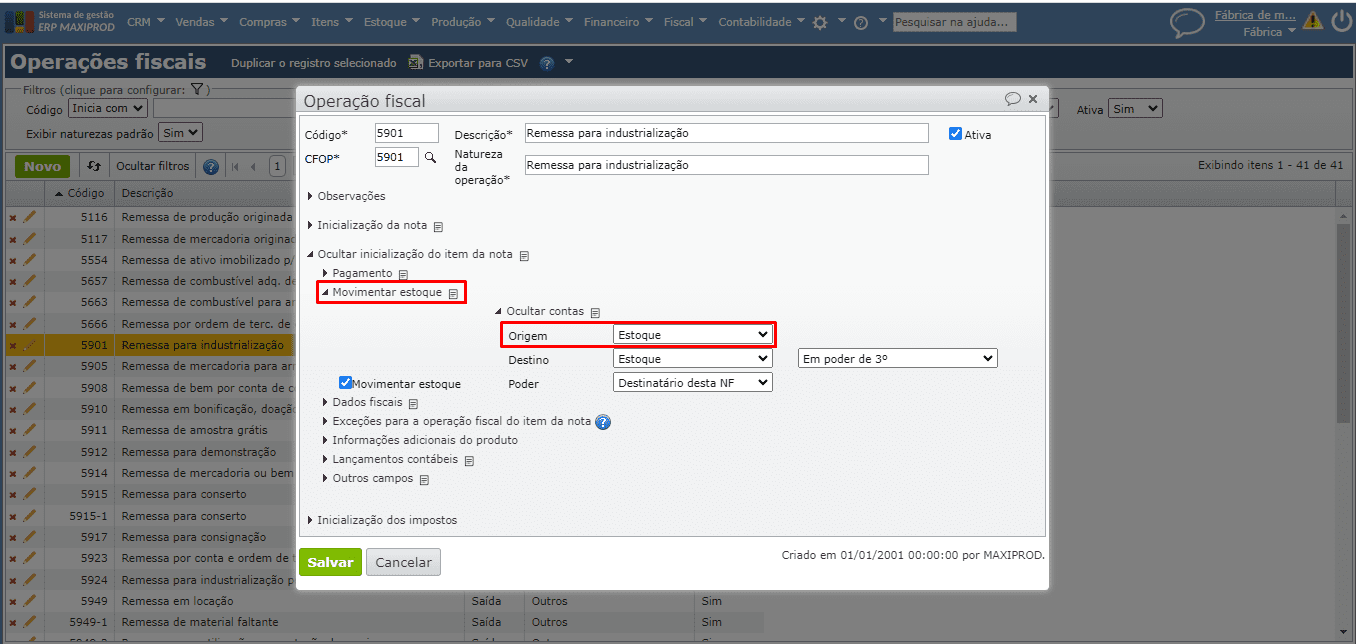Open the Em poder de 3º dropdown
This screenshot has width=1356, height=644.
coord(897,358)
